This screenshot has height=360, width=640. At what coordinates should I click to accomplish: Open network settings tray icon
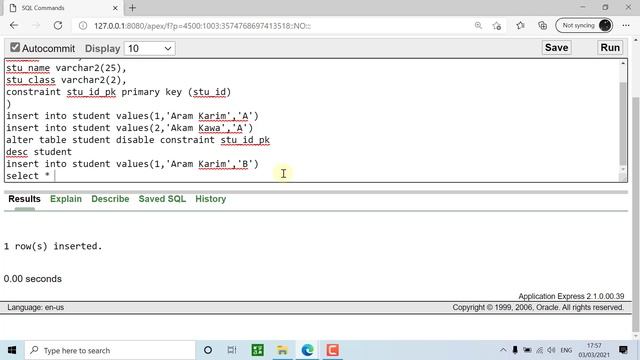pyautogui.click(x=540, y=350)
